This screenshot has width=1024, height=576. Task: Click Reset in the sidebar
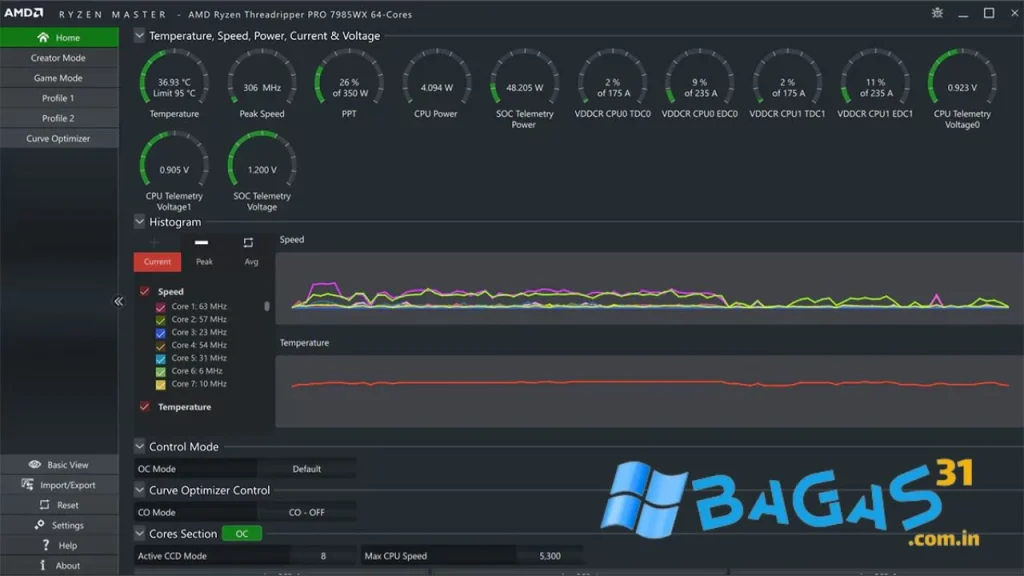click(x=59, y=505)
